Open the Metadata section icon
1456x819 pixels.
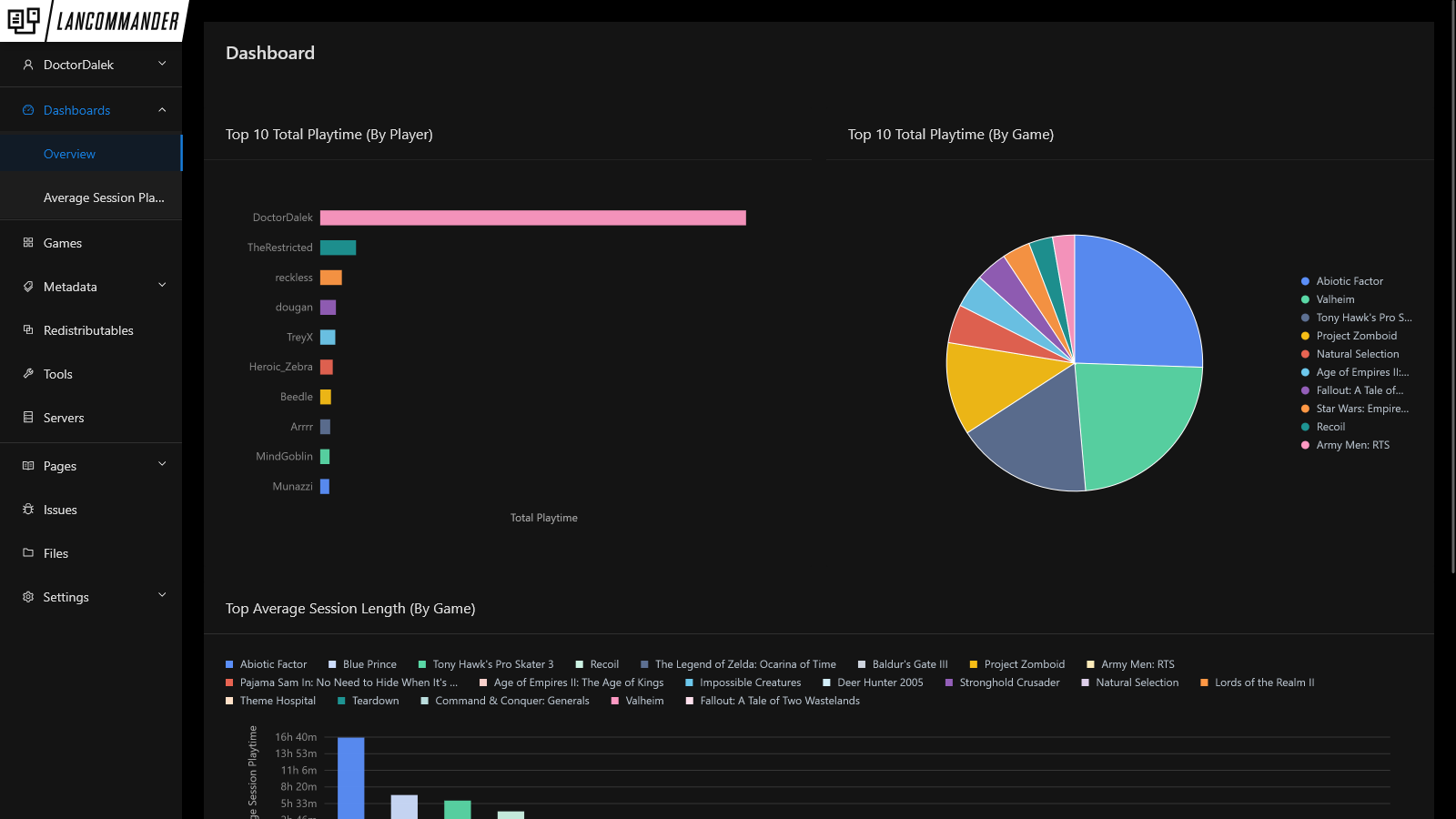(x=27, y=287)
